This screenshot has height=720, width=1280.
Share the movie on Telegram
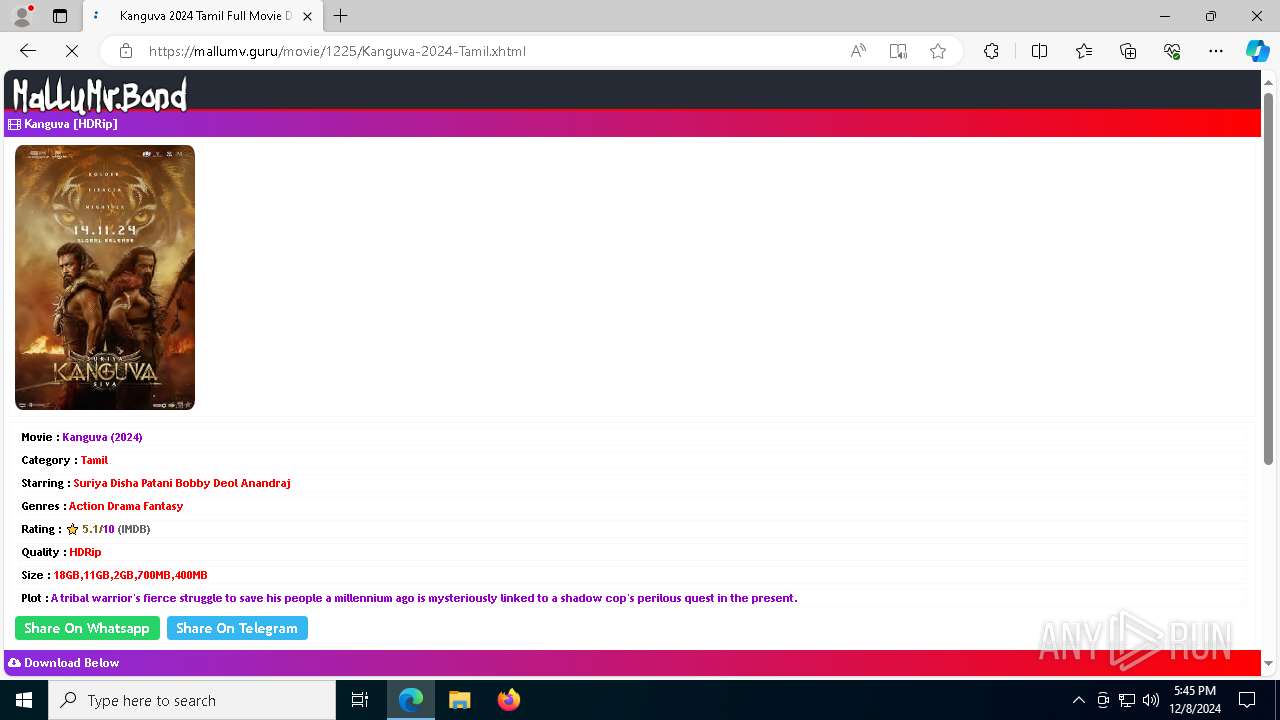[237, 628]
